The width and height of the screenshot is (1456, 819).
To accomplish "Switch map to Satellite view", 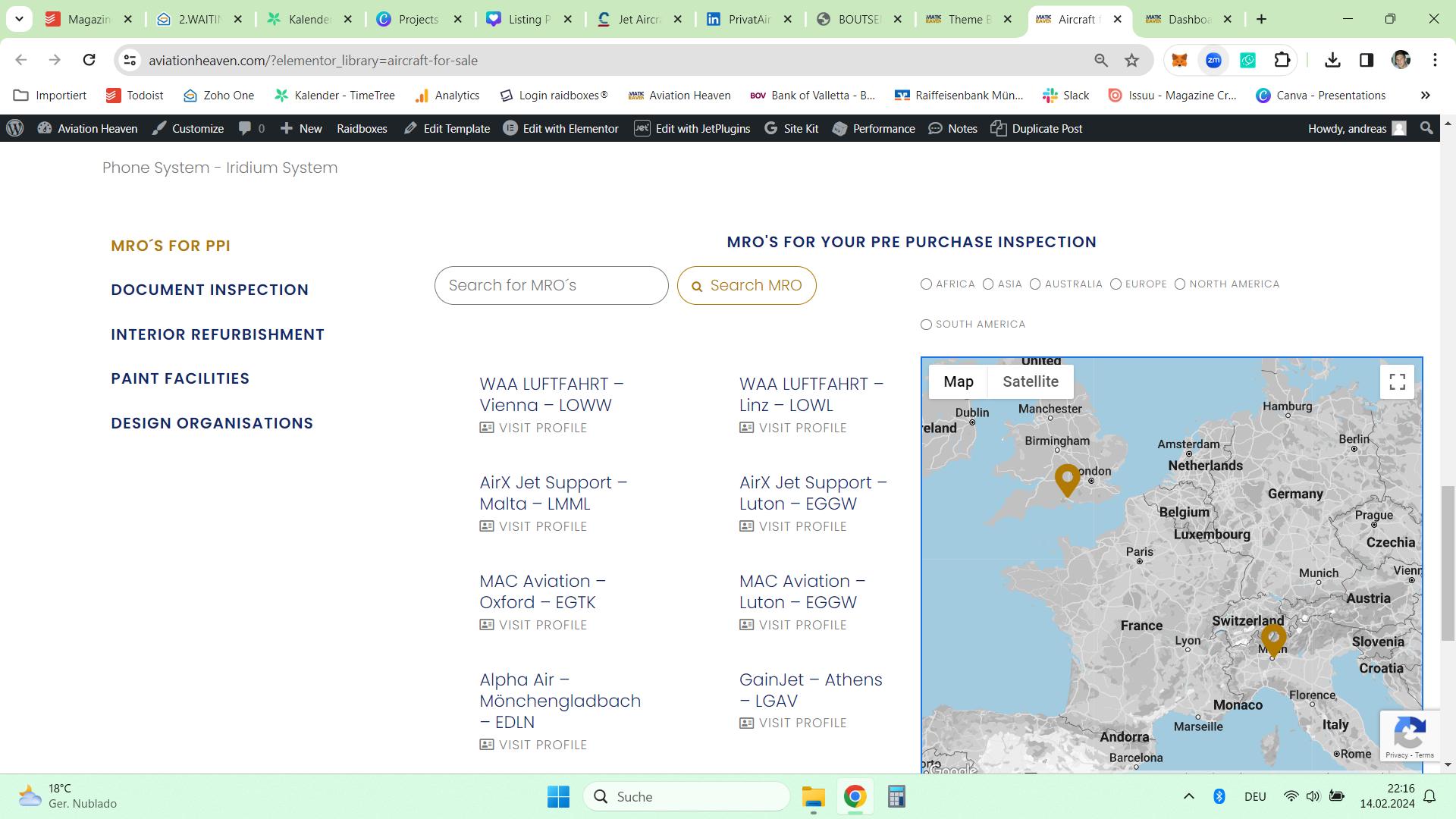I will click(1030, 382).
